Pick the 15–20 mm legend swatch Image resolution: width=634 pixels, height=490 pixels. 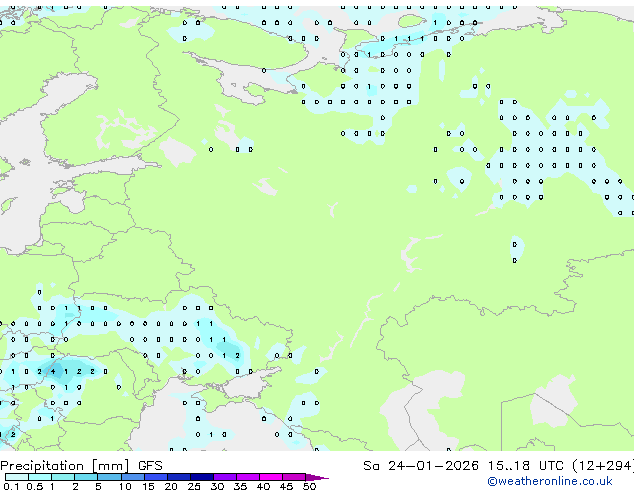(x=155, y=477)
